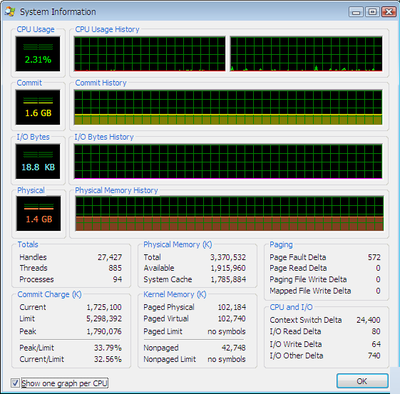400x394 pixels.
Task: Click the I/O Bytes History graph
Action: pos(228,162)
